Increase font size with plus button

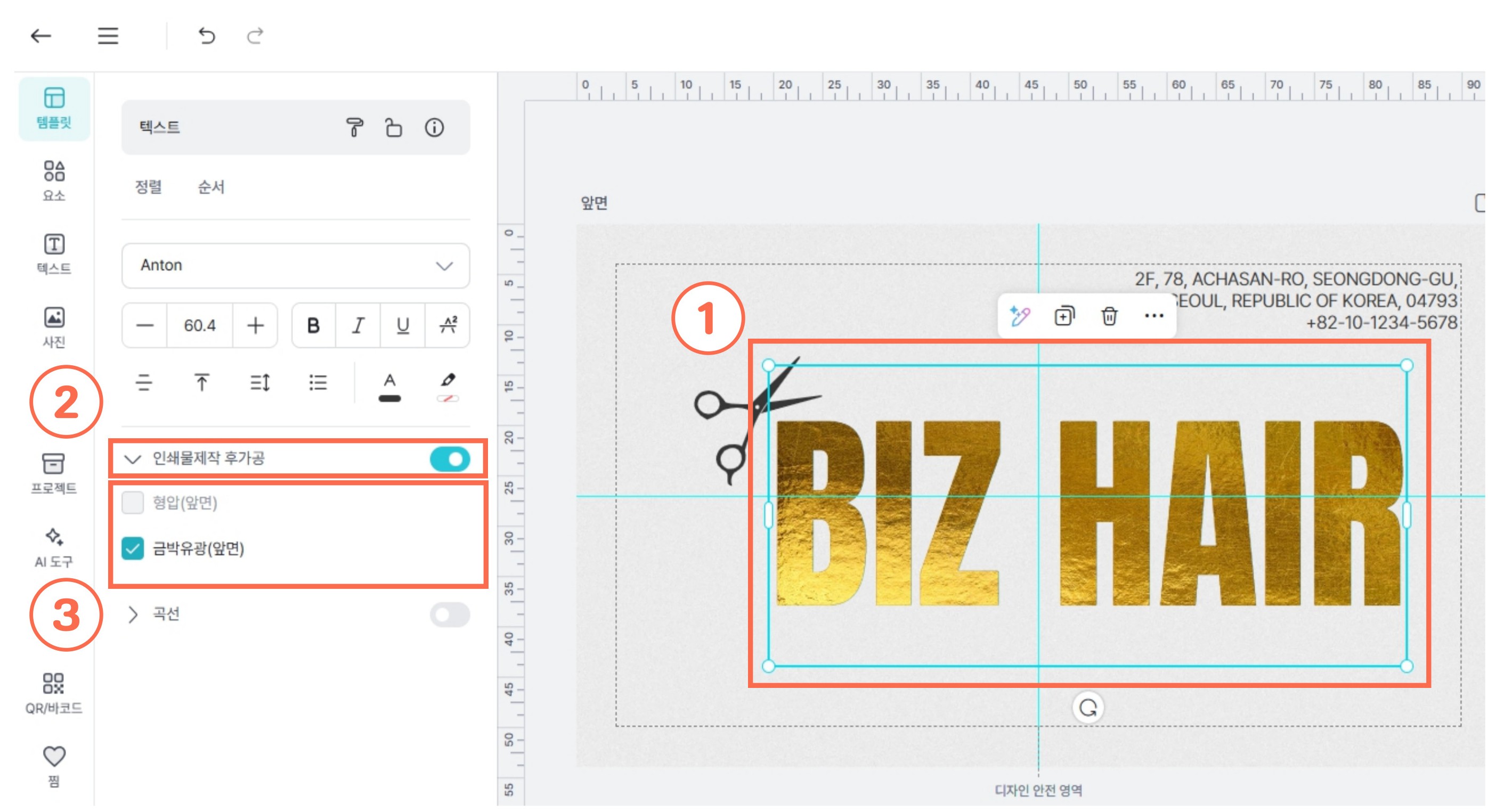[255, 325]
